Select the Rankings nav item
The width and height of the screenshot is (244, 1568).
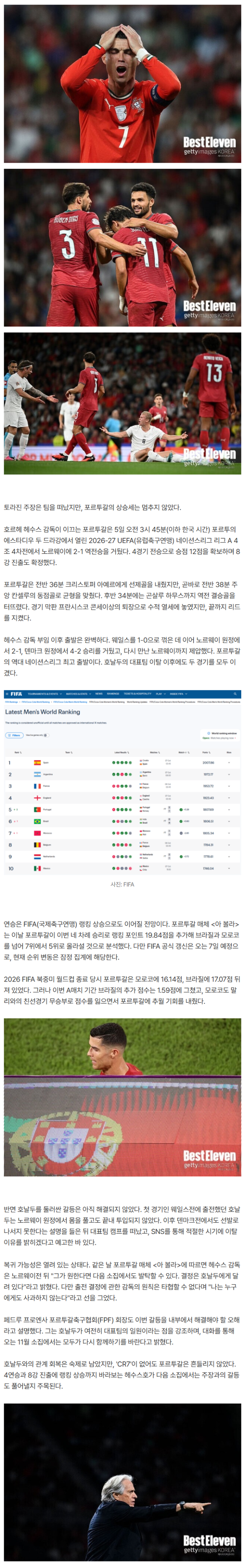point(113,694)
